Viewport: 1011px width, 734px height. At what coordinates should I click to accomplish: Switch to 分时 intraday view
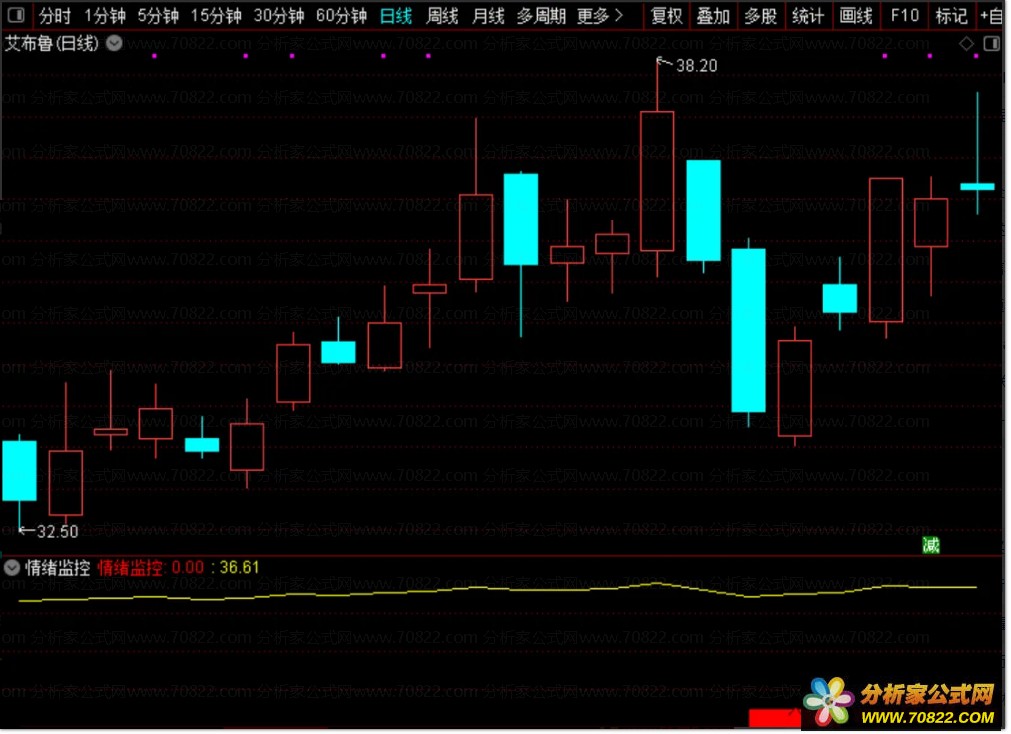coord(54,15)
